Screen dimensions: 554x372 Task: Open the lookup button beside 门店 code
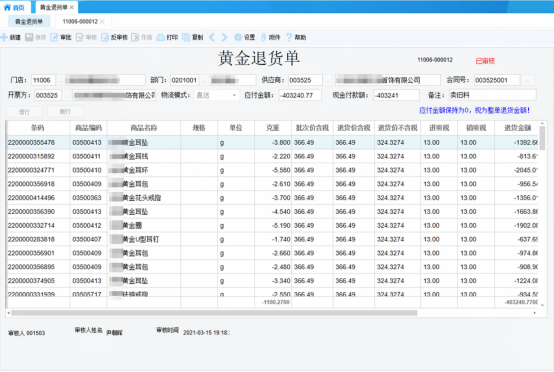(60, 80)
